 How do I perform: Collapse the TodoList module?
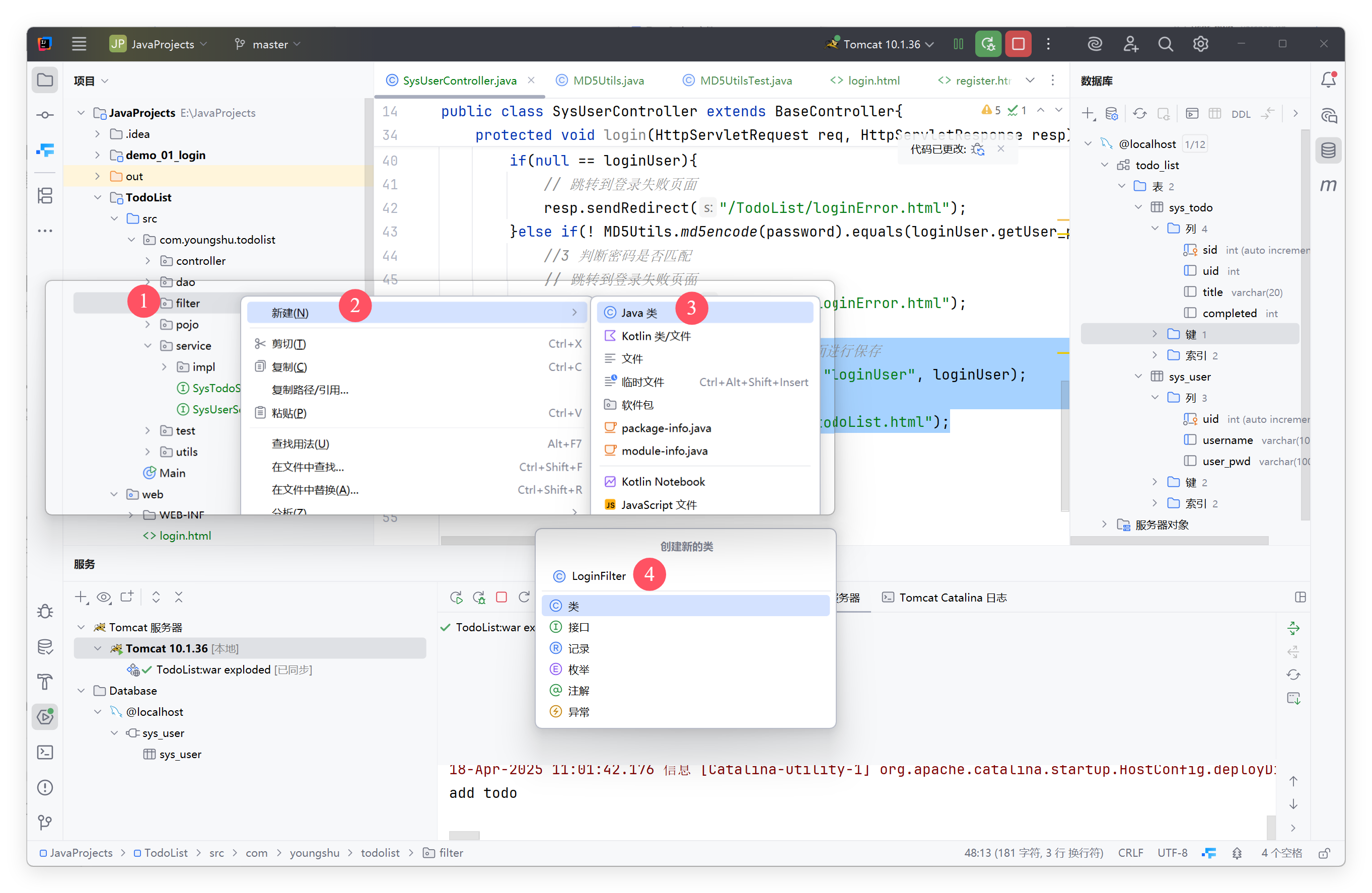pos(97,197)
